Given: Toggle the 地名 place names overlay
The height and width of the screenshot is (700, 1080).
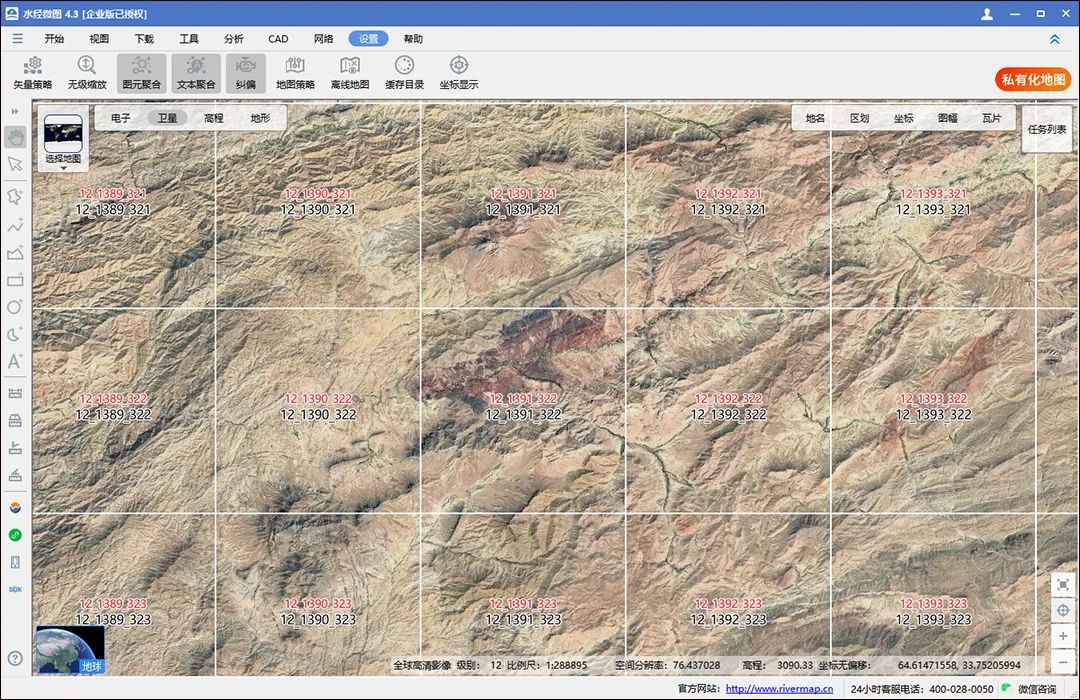Looking at the screenshot, I should pos(816,118).
